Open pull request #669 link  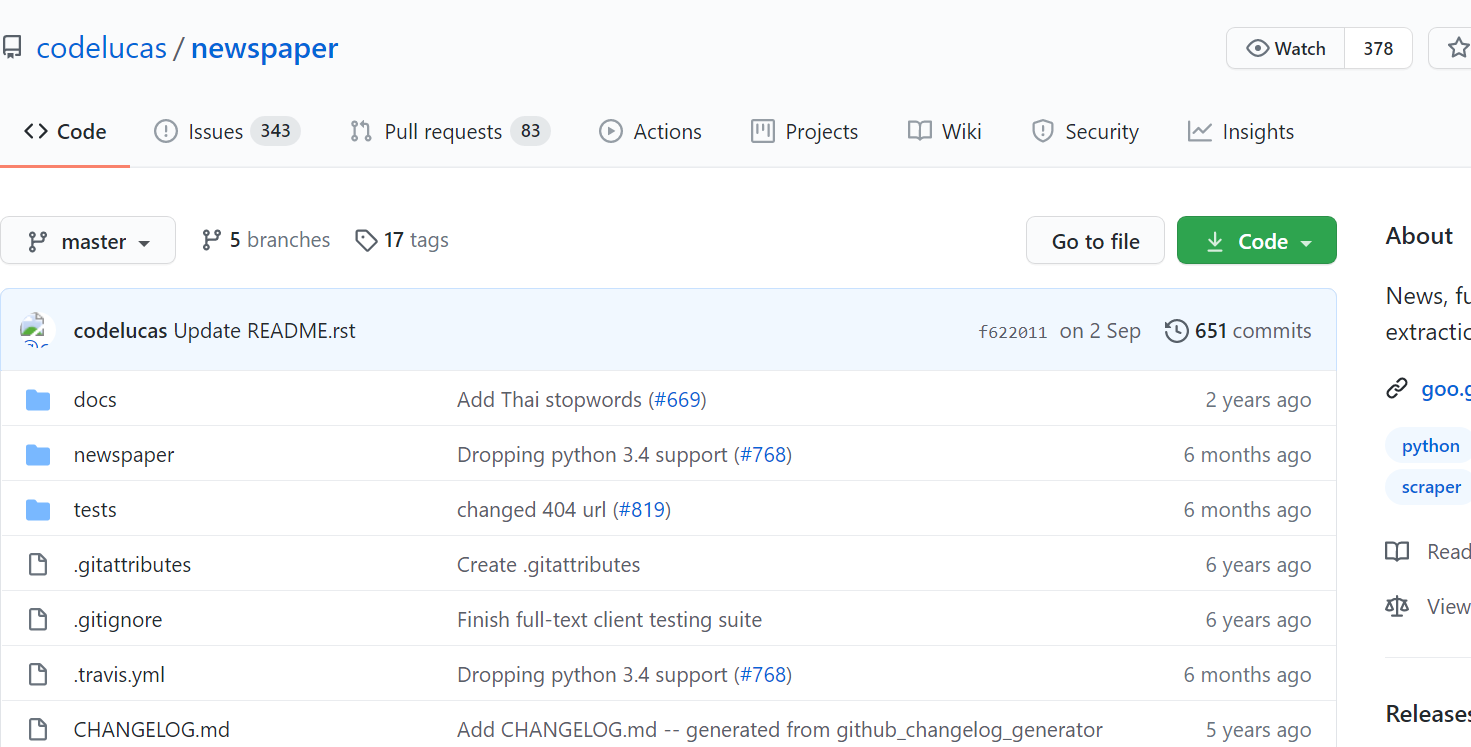tap(677, 400)
